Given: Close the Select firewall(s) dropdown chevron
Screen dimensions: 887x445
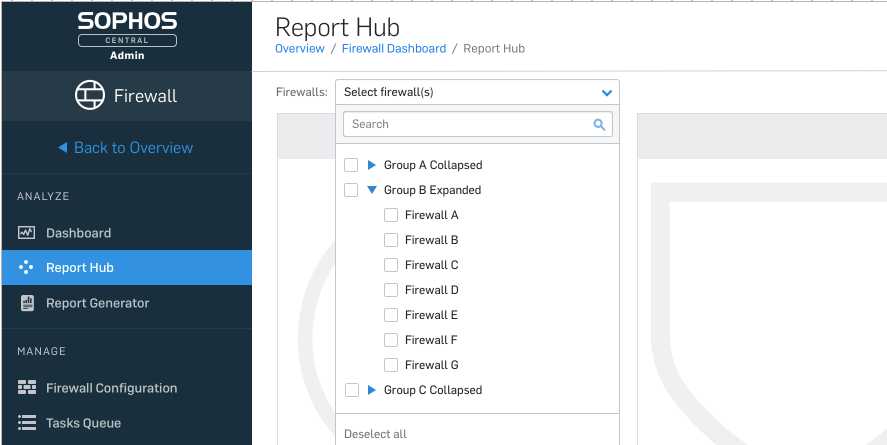Looking at the screenshot, I should [x=607, y=92].
